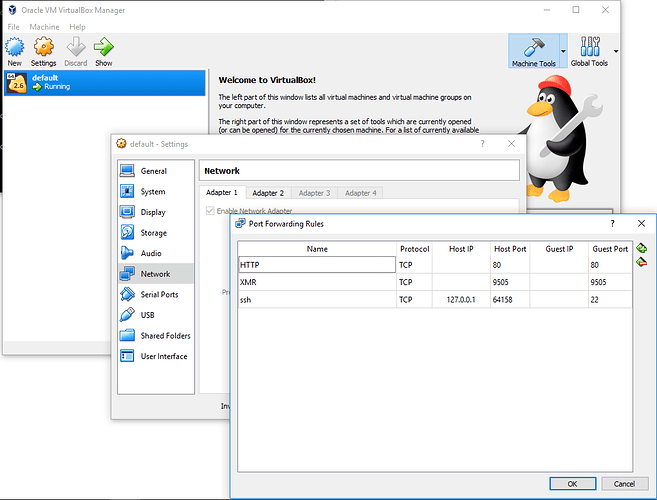Click the Guest IP column header
The image size is (657, 500).
tap(559, 249)
